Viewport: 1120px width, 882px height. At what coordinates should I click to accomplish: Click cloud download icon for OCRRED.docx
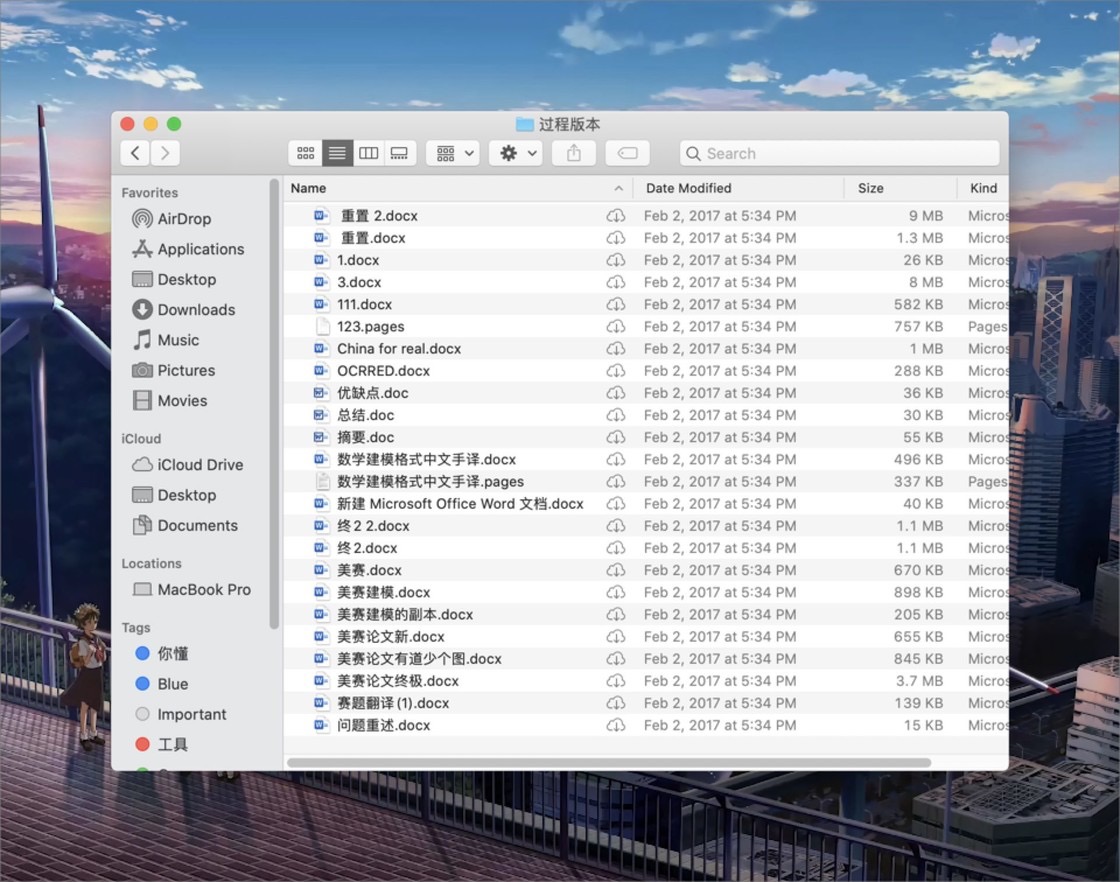point(616,371)
